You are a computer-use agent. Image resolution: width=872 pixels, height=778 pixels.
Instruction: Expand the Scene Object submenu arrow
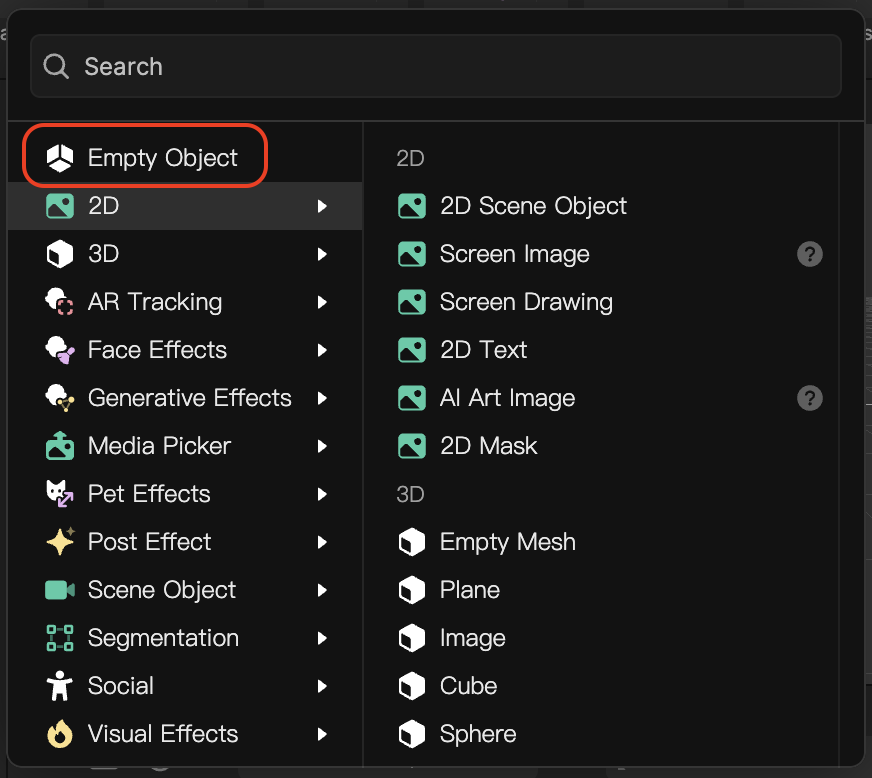321,590
